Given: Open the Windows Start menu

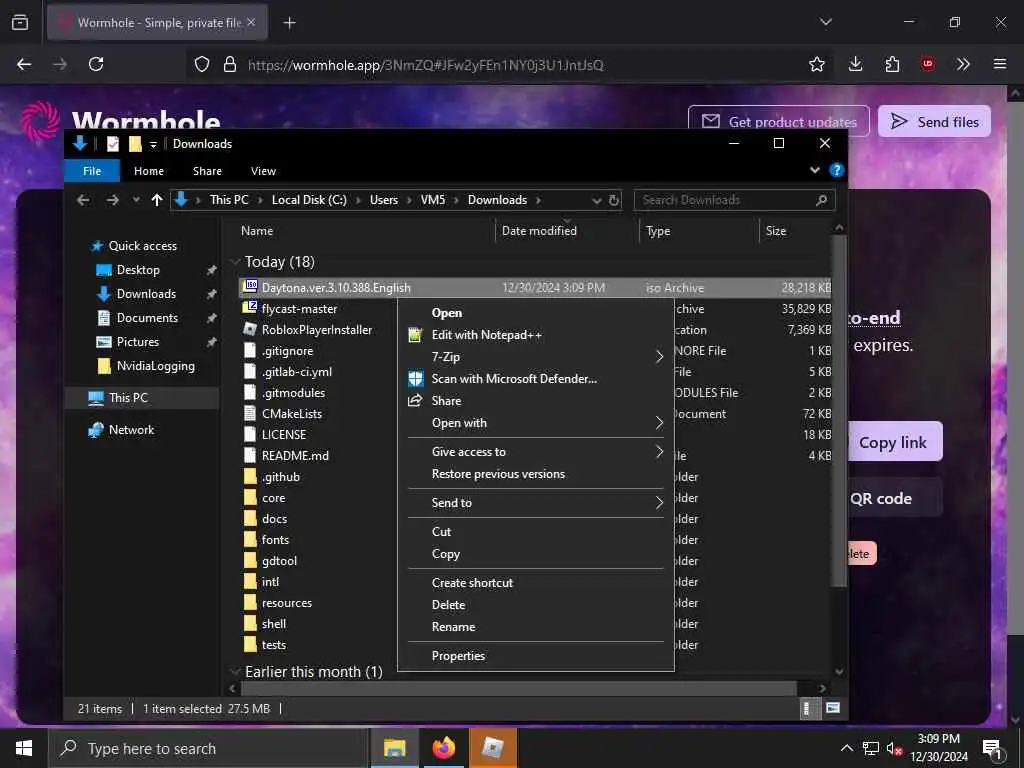Looking at the screenshot, I should [x=24, y=748].
